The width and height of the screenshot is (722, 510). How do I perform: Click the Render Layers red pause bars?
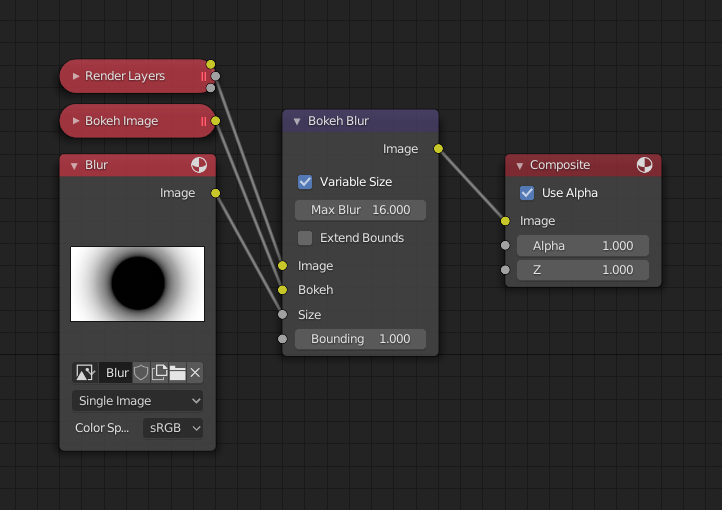tap(203, 76)
